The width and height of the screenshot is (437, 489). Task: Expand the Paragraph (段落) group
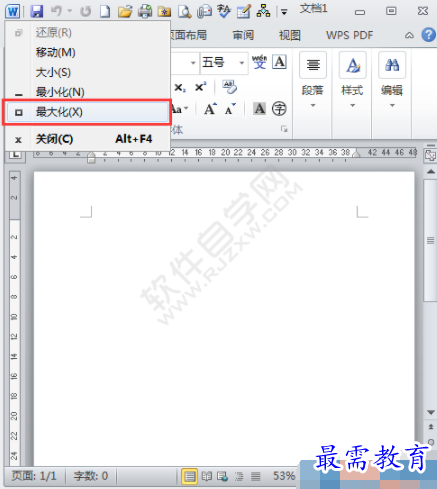(x=313, y=80)
